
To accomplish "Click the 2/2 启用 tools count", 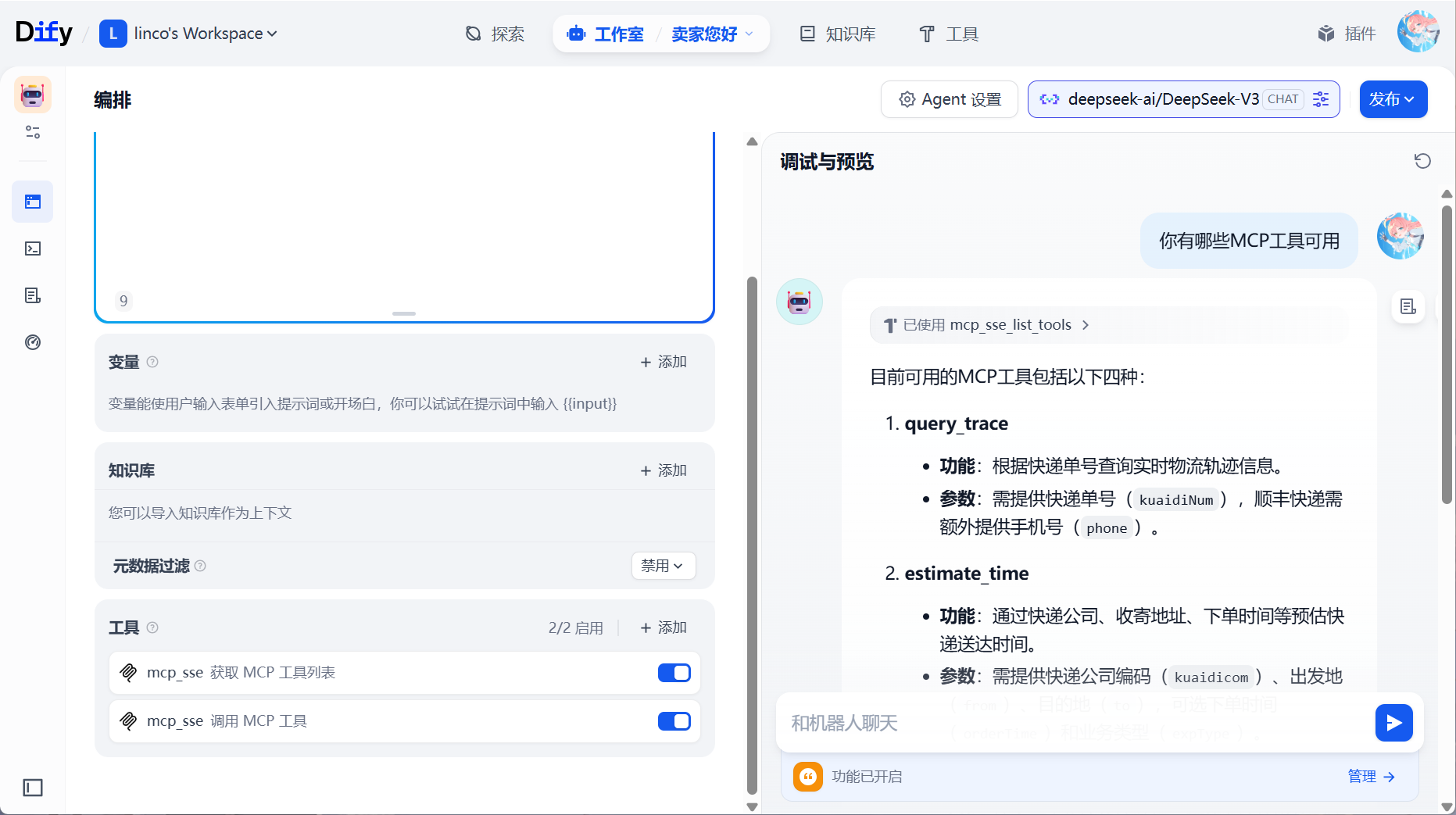I will point(575,627).
